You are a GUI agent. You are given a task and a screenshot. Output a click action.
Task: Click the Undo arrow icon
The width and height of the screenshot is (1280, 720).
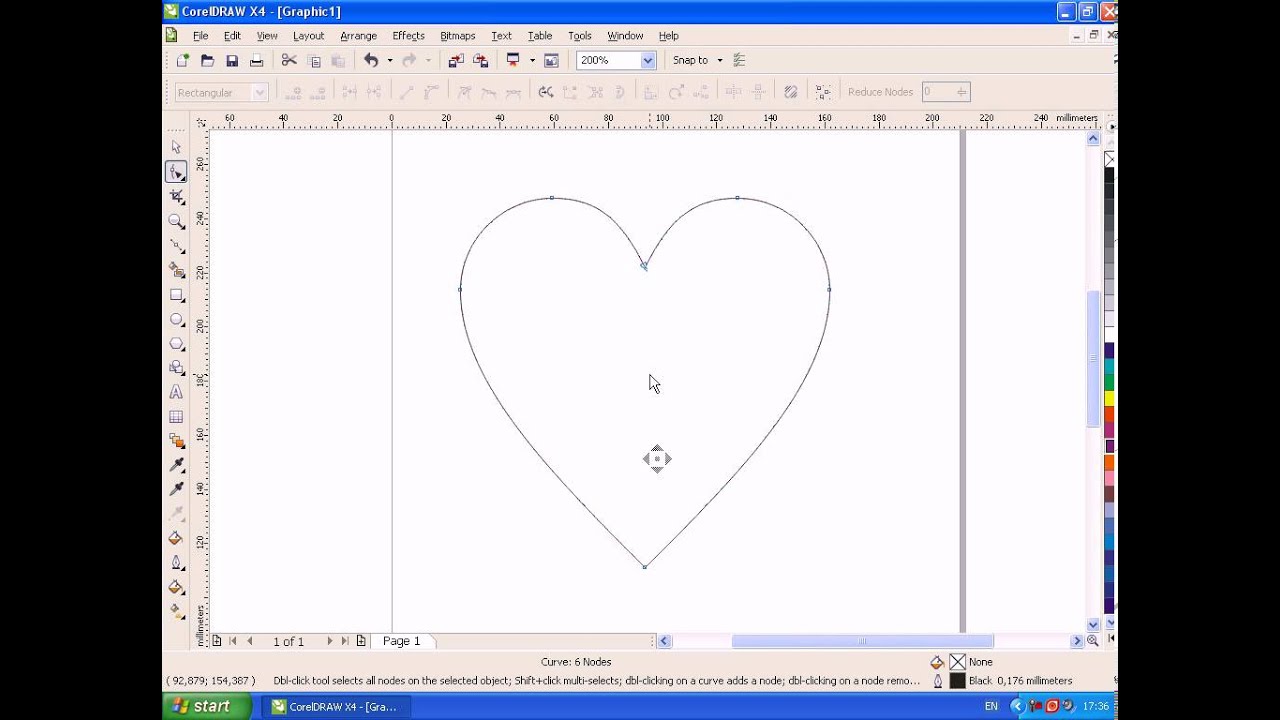pos(371,60)
